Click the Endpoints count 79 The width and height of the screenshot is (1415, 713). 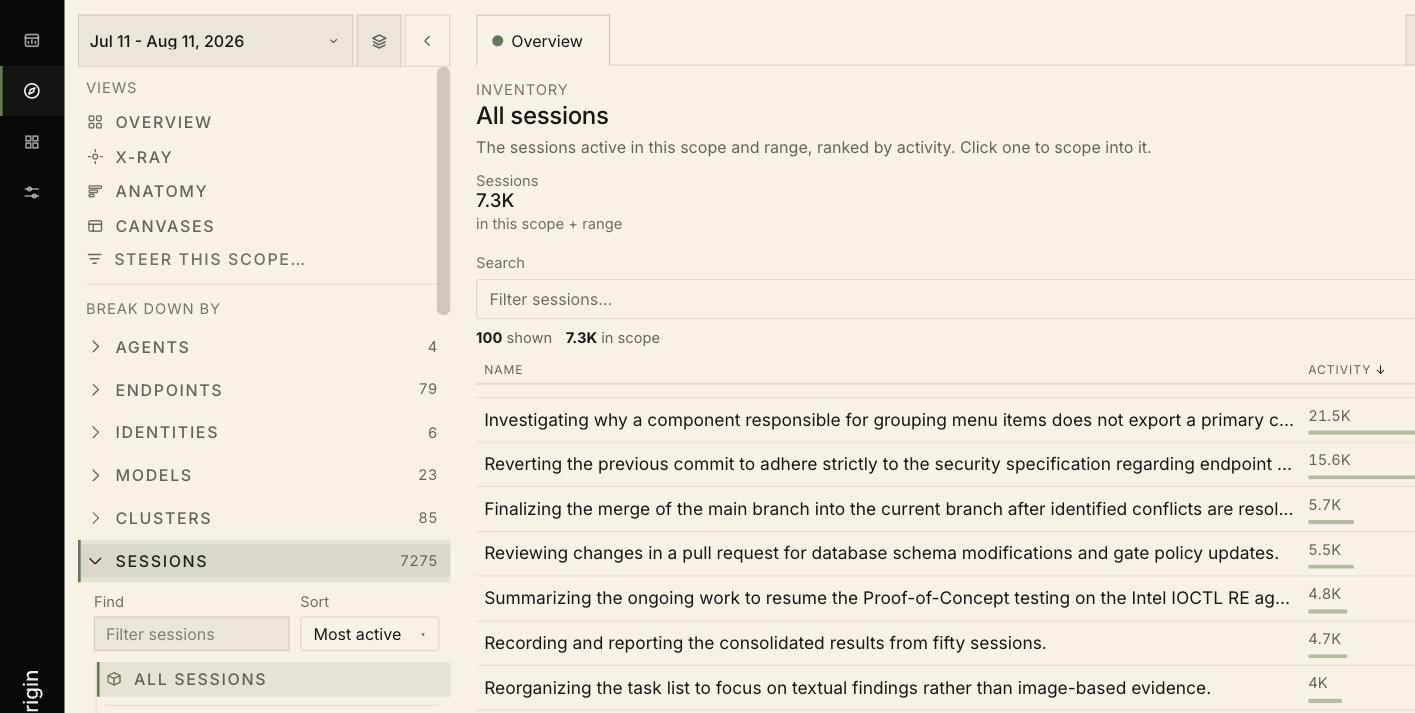[428, 389]
